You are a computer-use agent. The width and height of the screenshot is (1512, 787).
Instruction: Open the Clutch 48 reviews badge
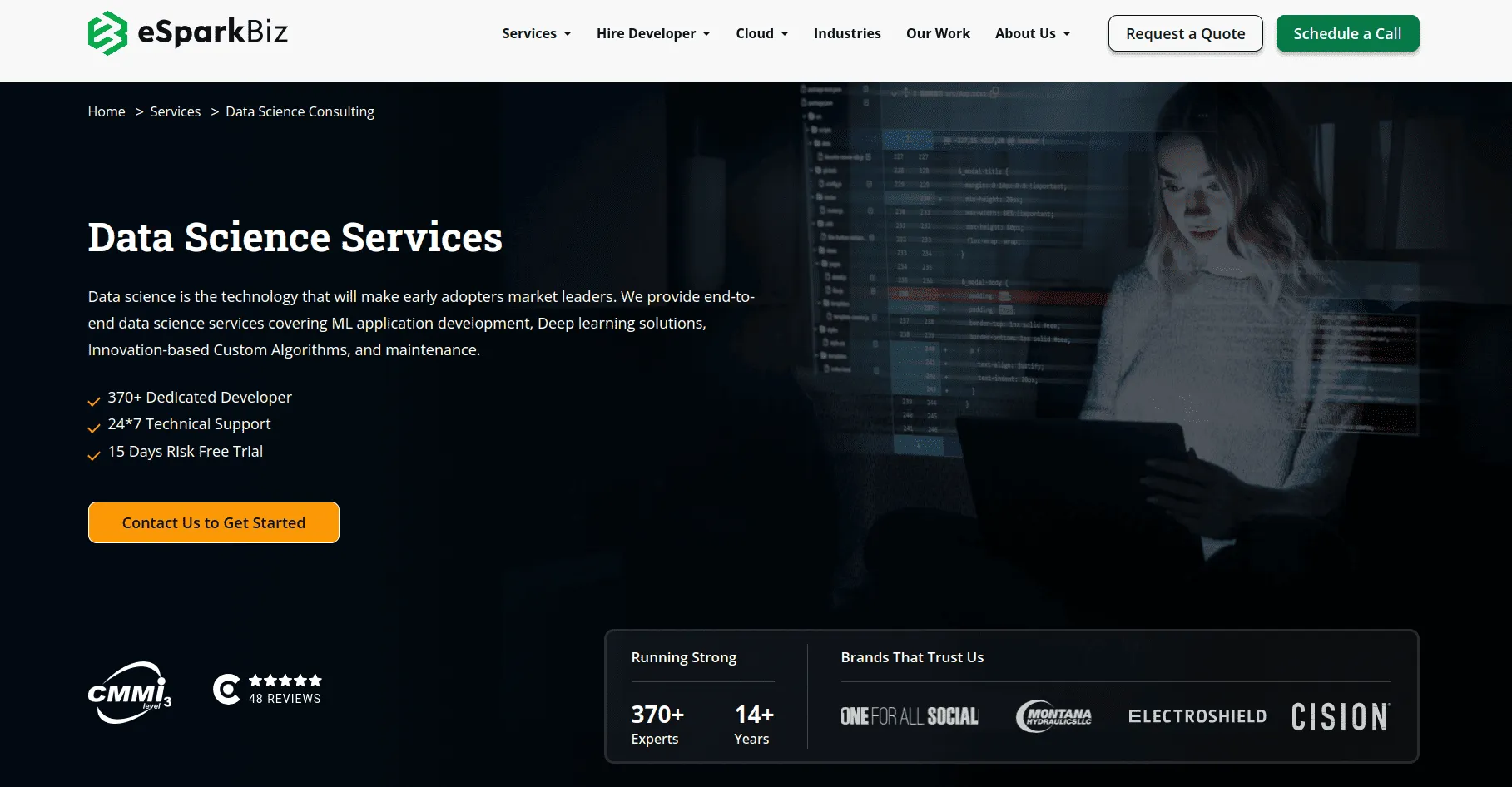point(266,690)
